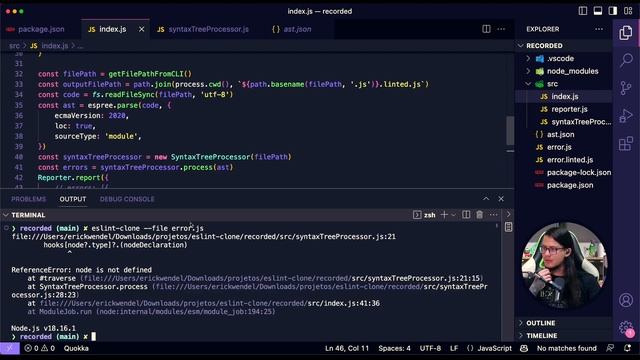Image resolution: width=640 pixels, height=360 pixels.
Task: Open the Manage gear settings icon
Action: click(x=626, y=327)
